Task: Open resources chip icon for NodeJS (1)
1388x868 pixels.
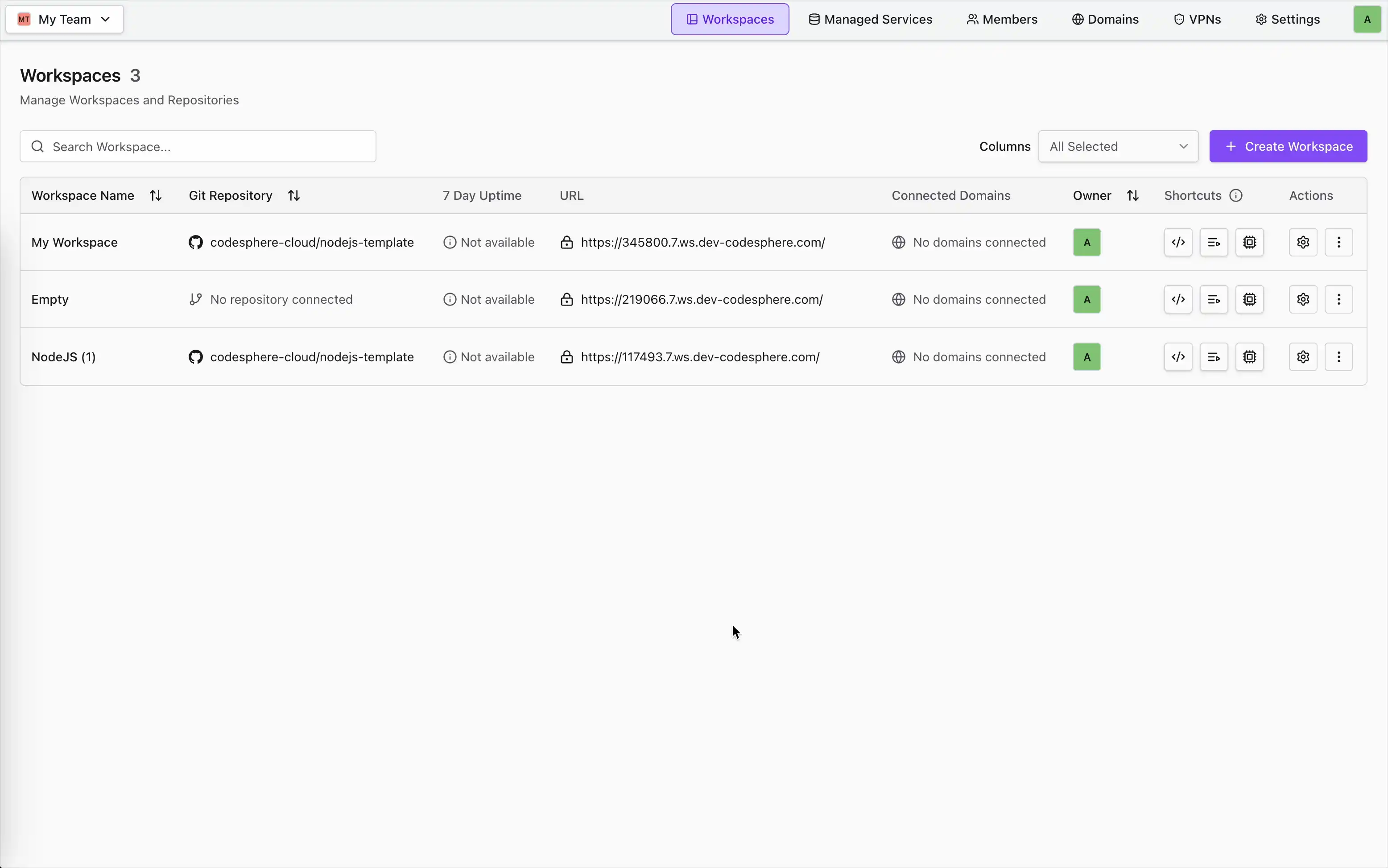Action: 1249,356
